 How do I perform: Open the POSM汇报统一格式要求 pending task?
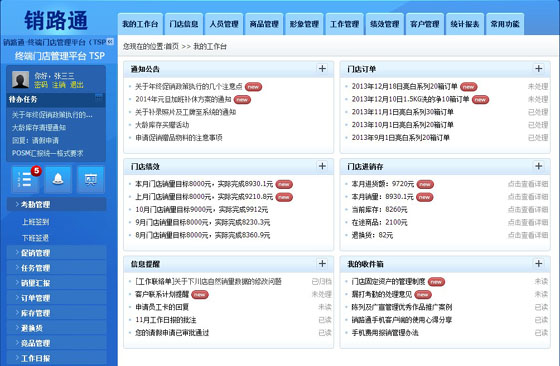click(48, 153)
